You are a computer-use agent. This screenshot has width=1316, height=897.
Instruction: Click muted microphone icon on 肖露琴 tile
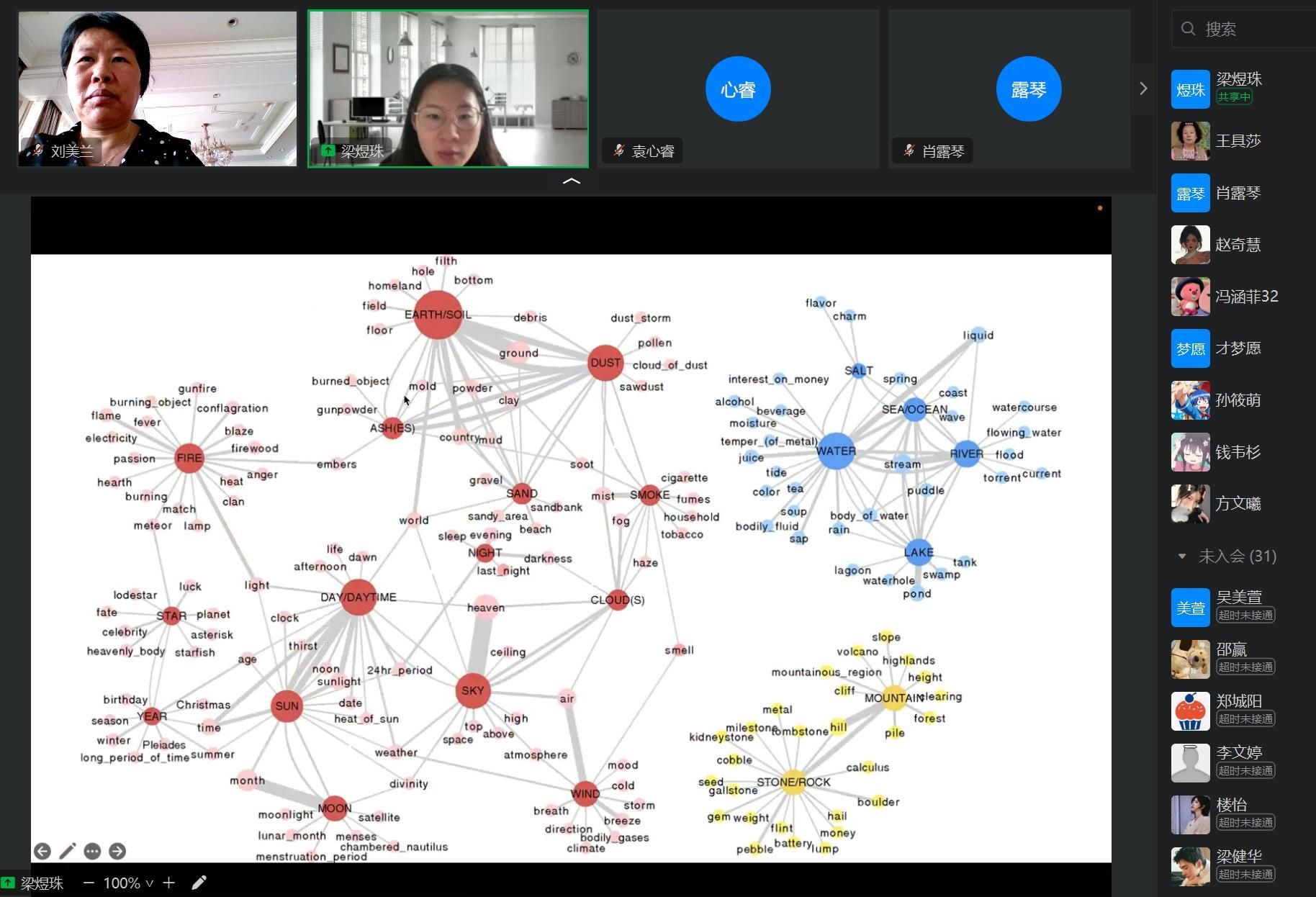[909, 150]
